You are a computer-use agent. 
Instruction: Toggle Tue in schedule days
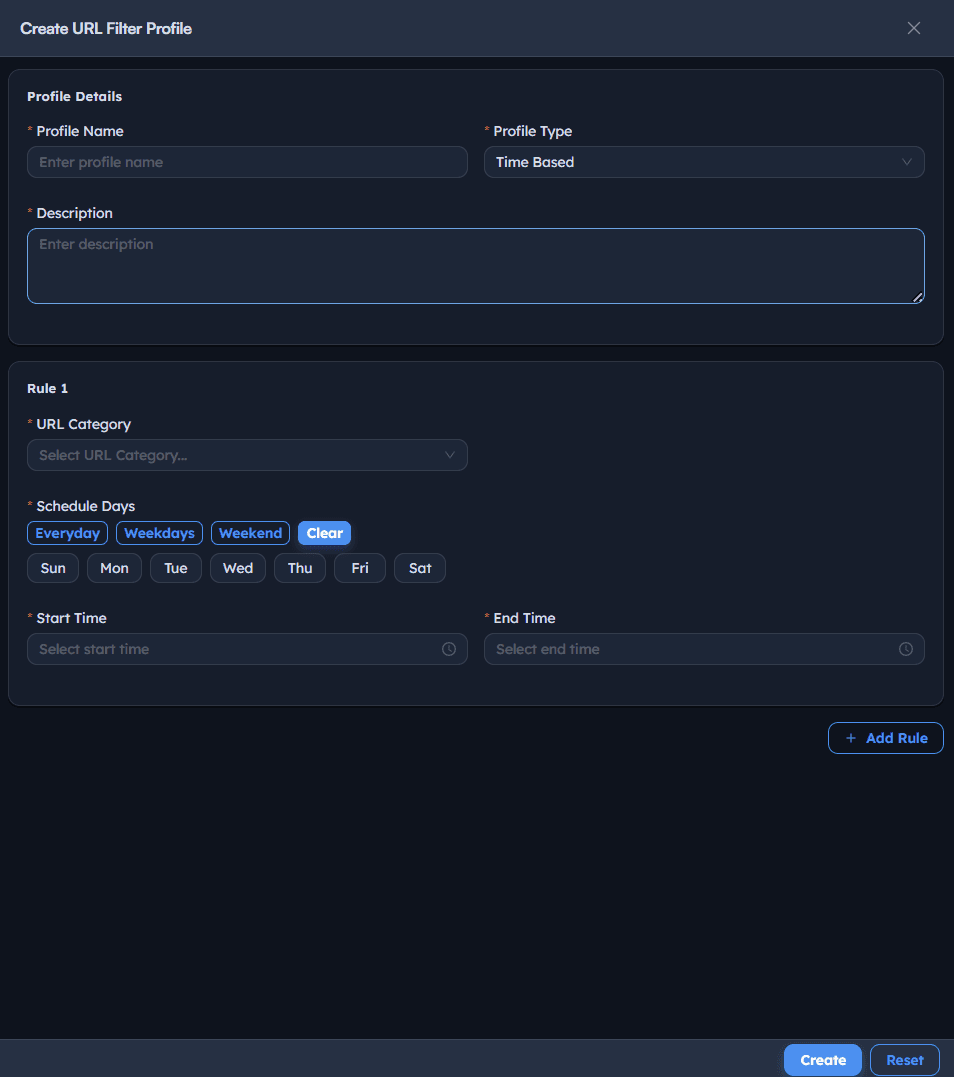click(x=176, y=568)
